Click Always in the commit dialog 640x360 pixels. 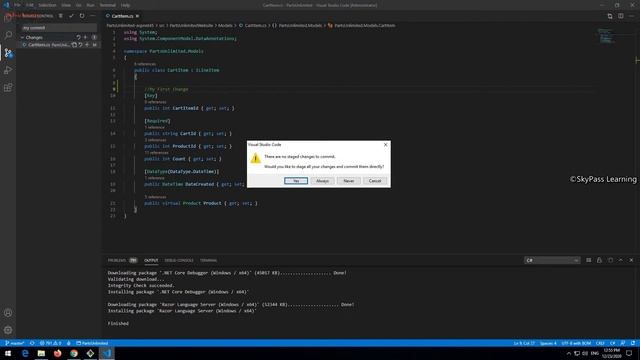(x=322, y=180)
